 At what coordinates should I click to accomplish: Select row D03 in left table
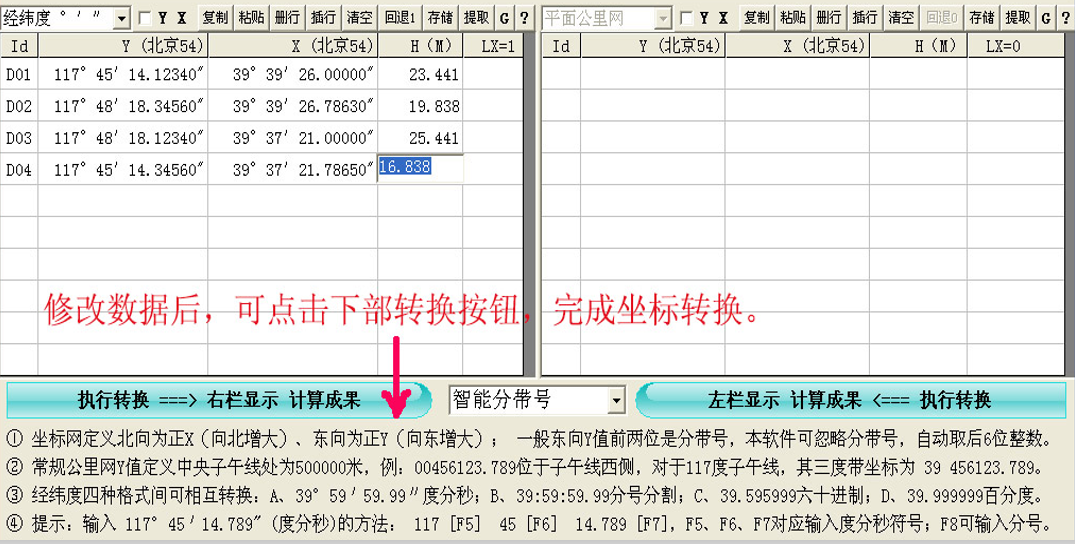click(19, 138)
